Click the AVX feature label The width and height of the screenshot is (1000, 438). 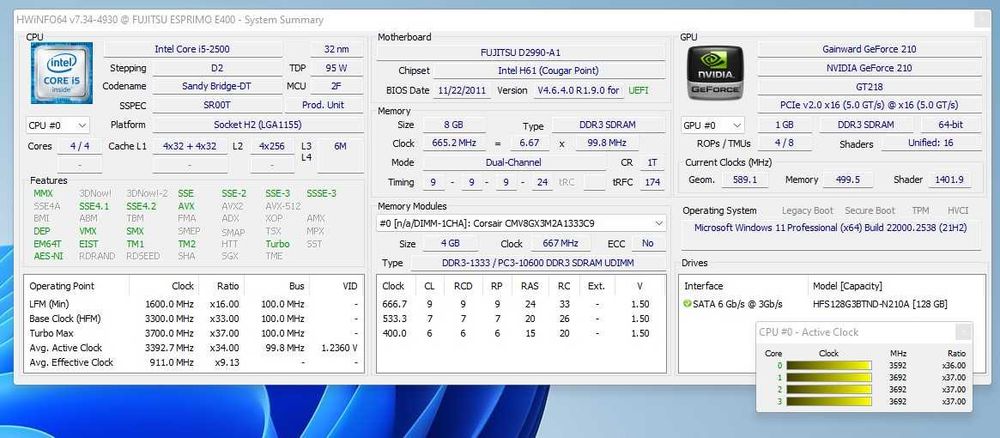(x=186, y=206)
